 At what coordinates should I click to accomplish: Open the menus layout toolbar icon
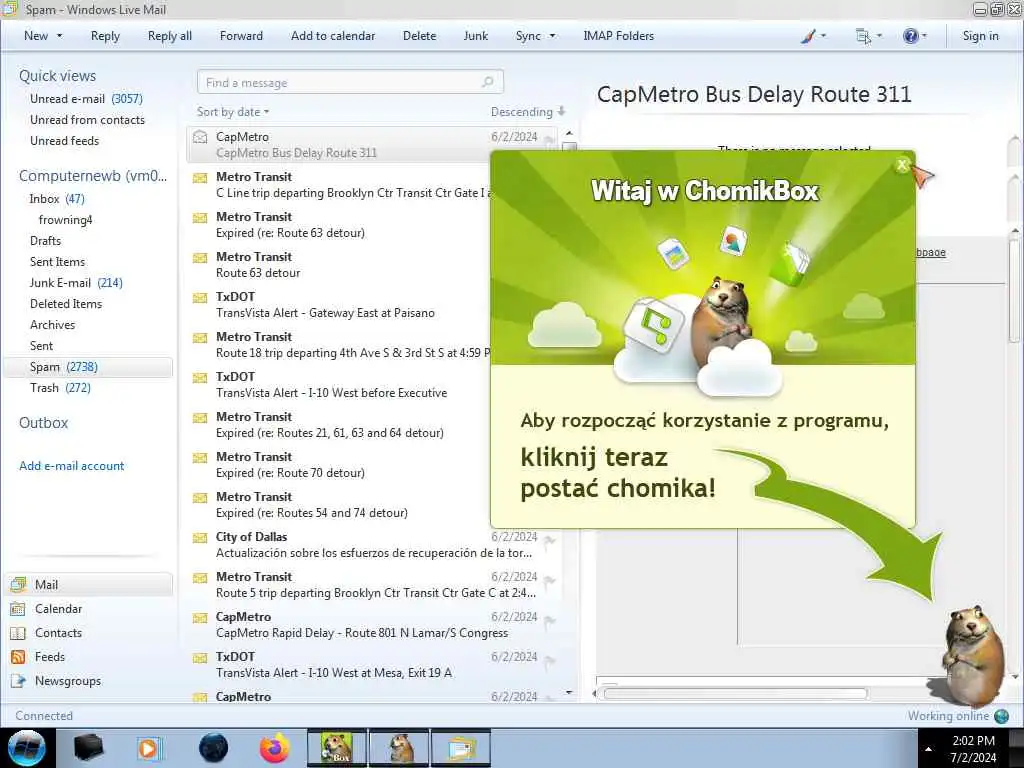[x=863, y=36]
